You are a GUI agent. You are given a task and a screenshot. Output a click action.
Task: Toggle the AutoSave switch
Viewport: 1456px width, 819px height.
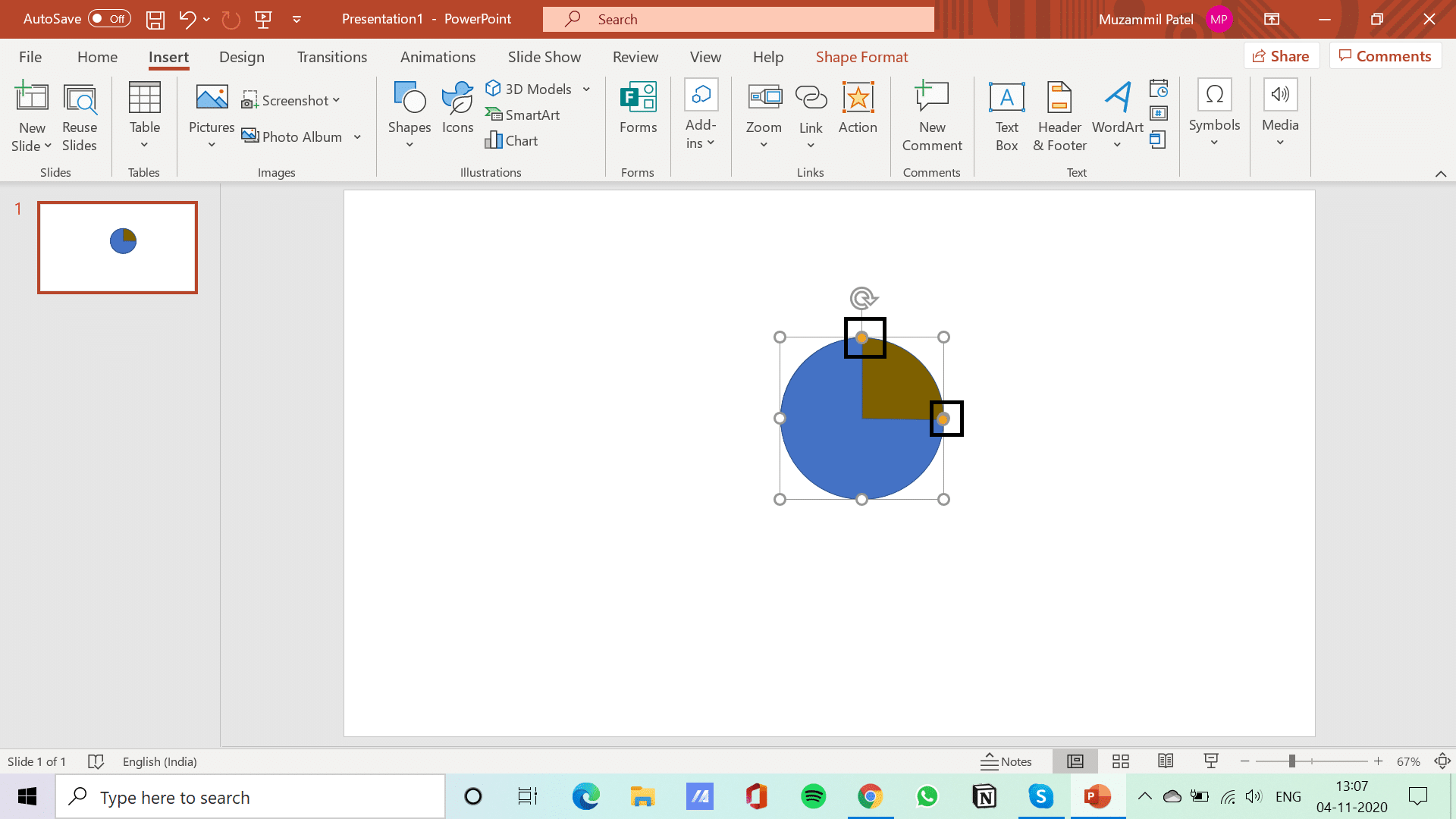[x=109, y=19]
